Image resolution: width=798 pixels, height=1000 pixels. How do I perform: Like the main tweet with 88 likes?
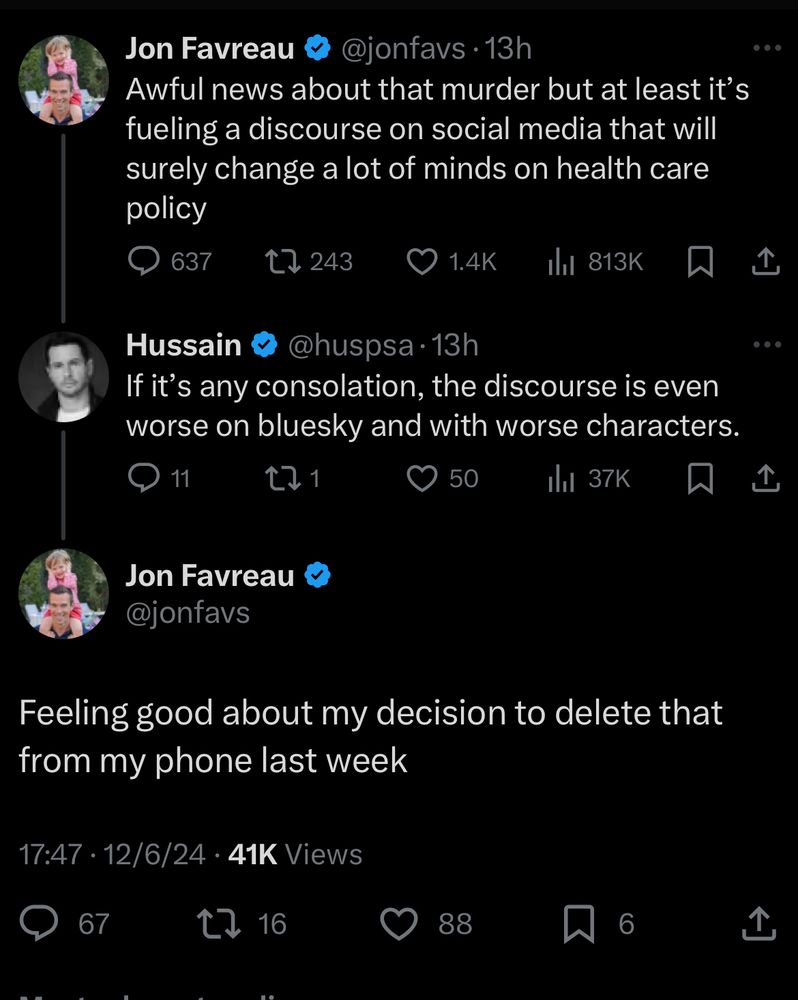click(401, 923)
